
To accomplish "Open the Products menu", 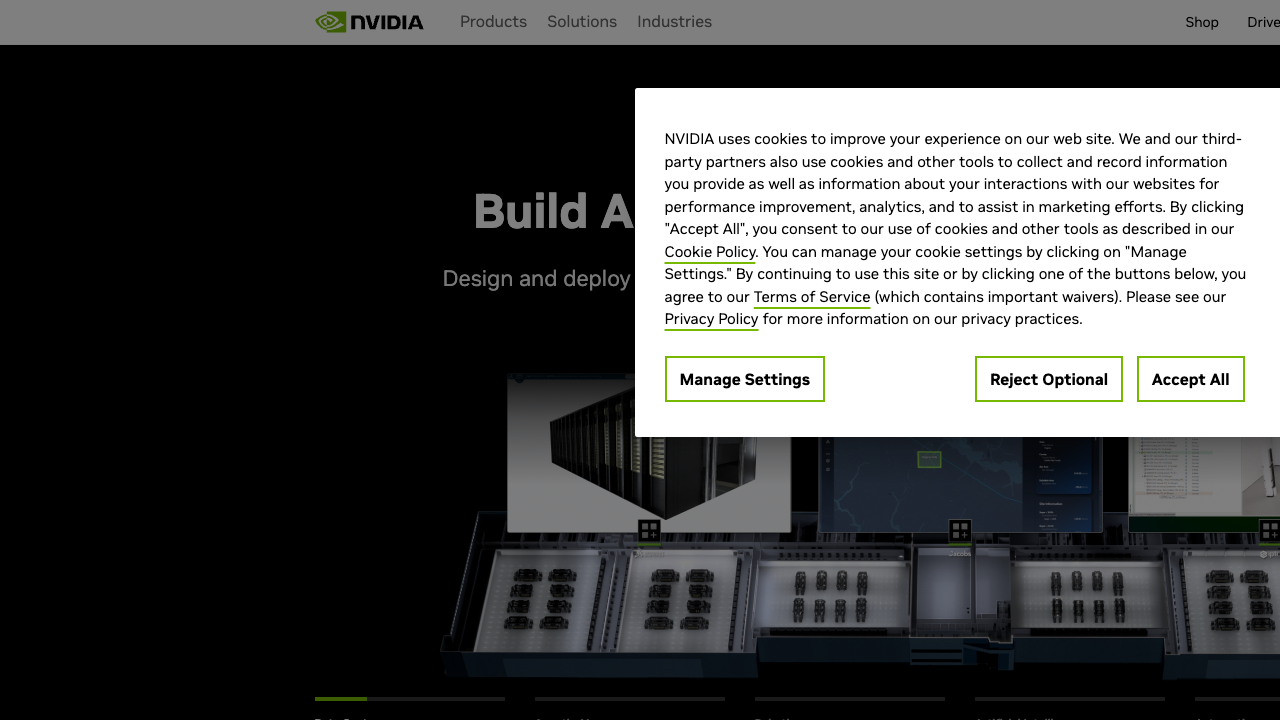I will tap(493, 22).
